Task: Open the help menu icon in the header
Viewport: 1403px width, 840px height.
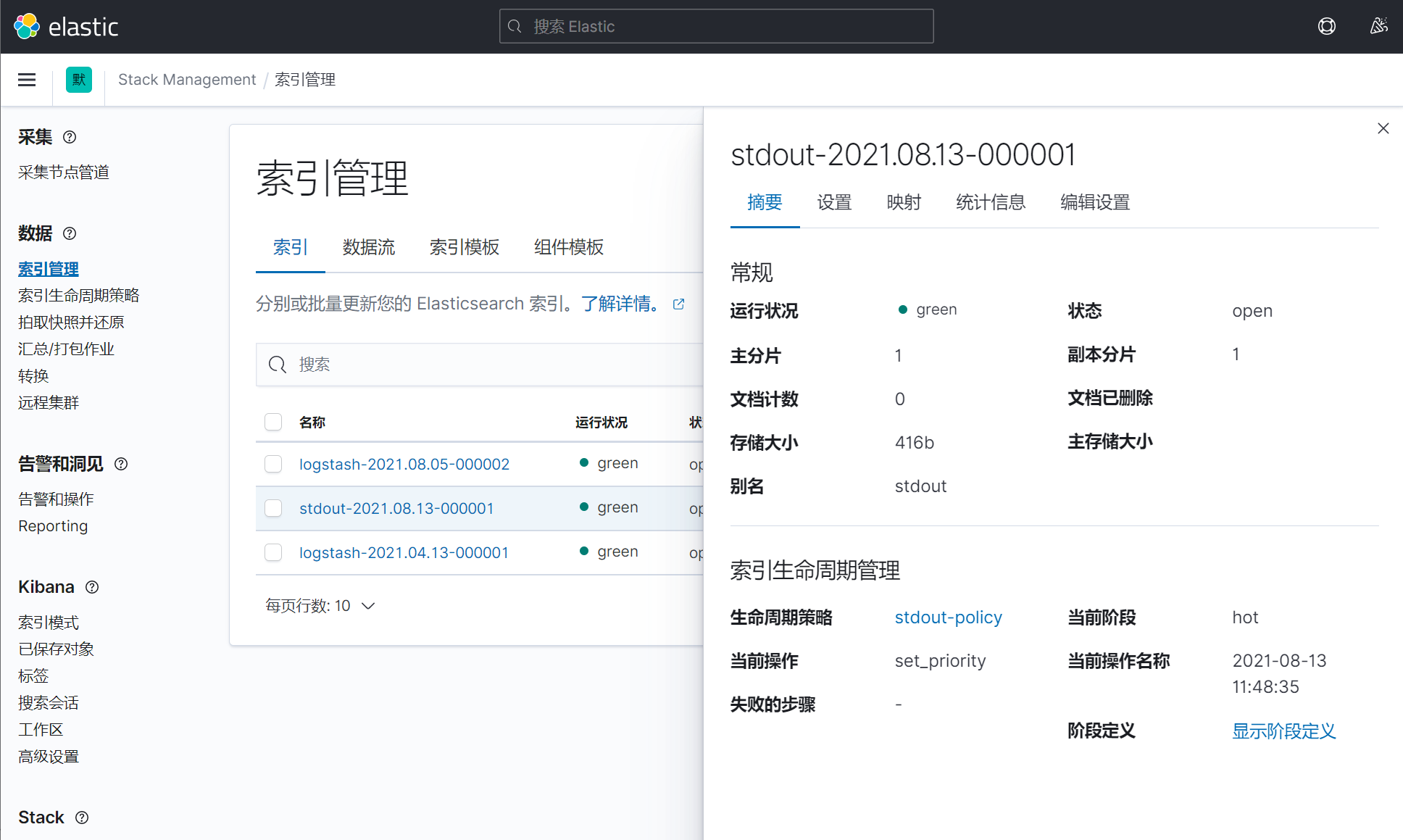Action: click(x=1327, y=27)
